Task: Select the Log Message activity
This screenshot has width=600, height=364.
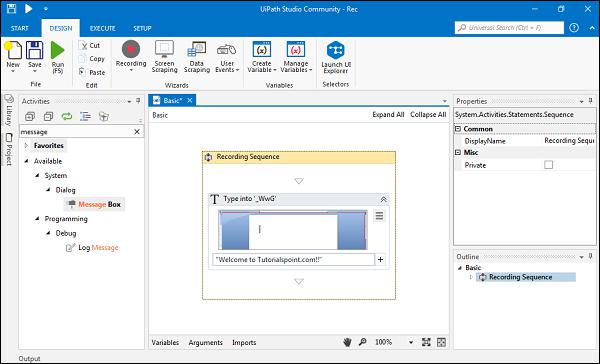Action: pyautogui.click(x=92, y=248)
